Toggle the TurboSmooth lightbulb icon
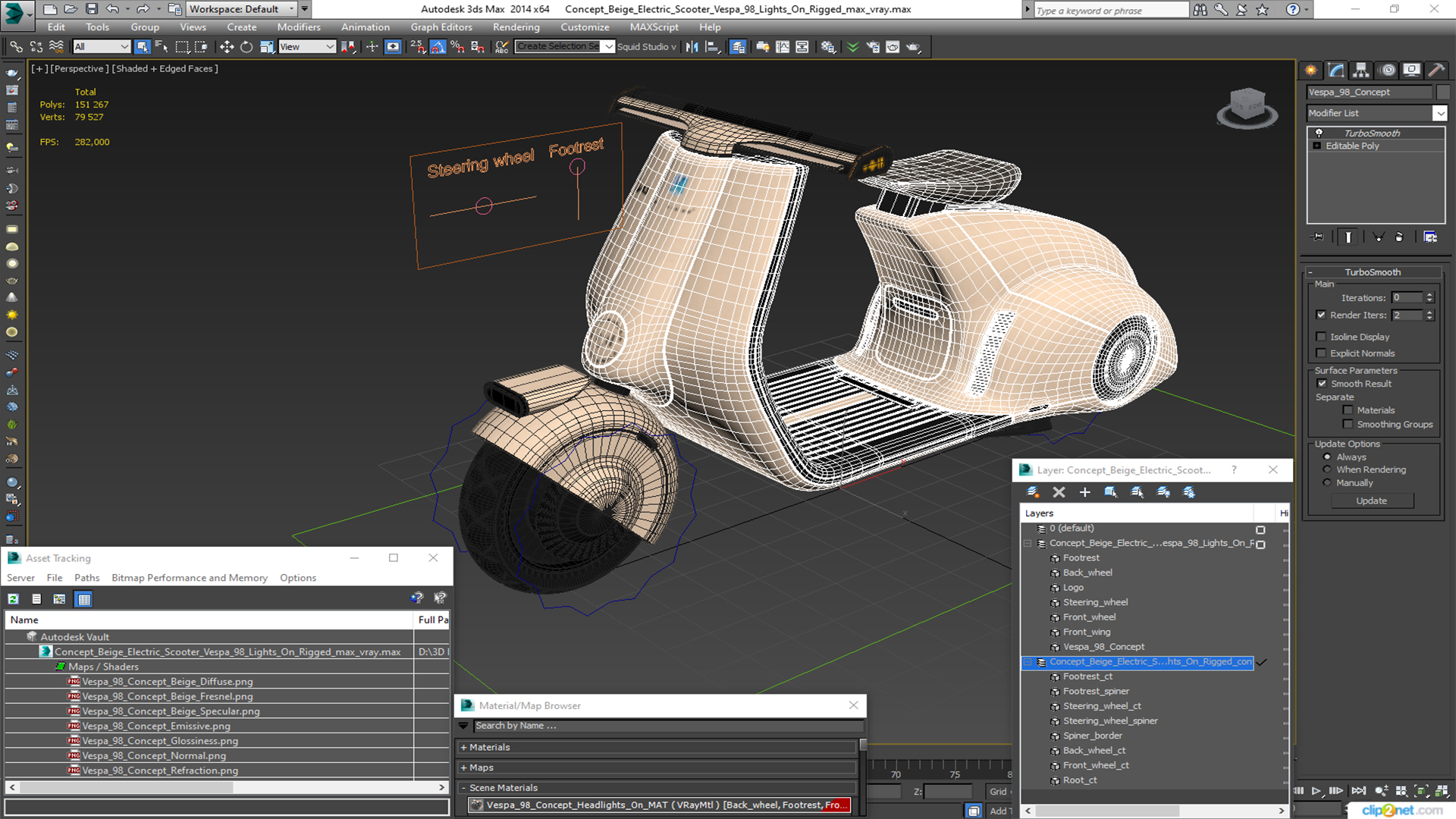 (x=1319, y=133)
